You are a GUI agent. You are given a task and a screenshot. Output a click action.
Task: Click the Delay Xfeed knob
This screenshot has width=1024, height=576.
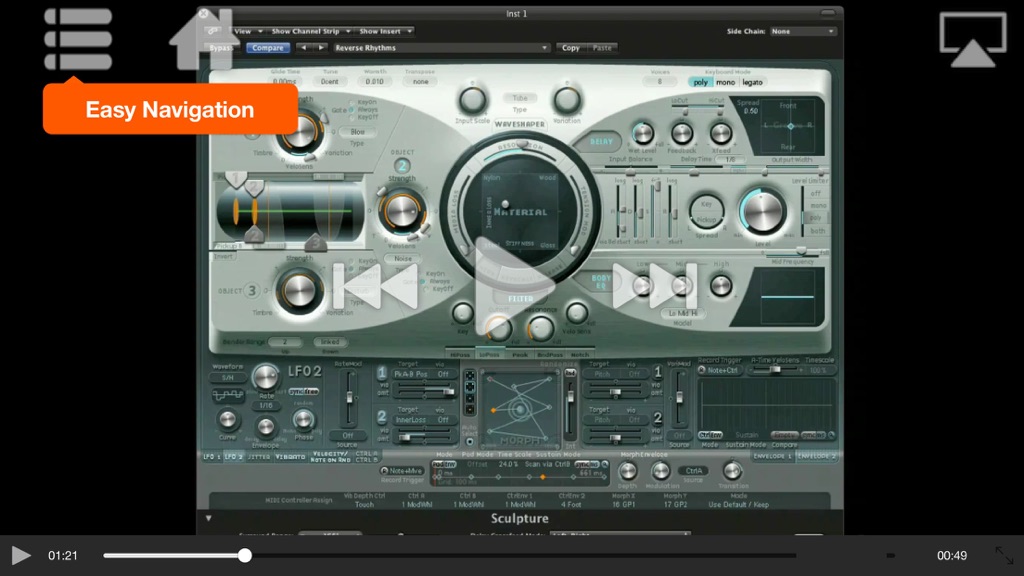pos(720,133)
